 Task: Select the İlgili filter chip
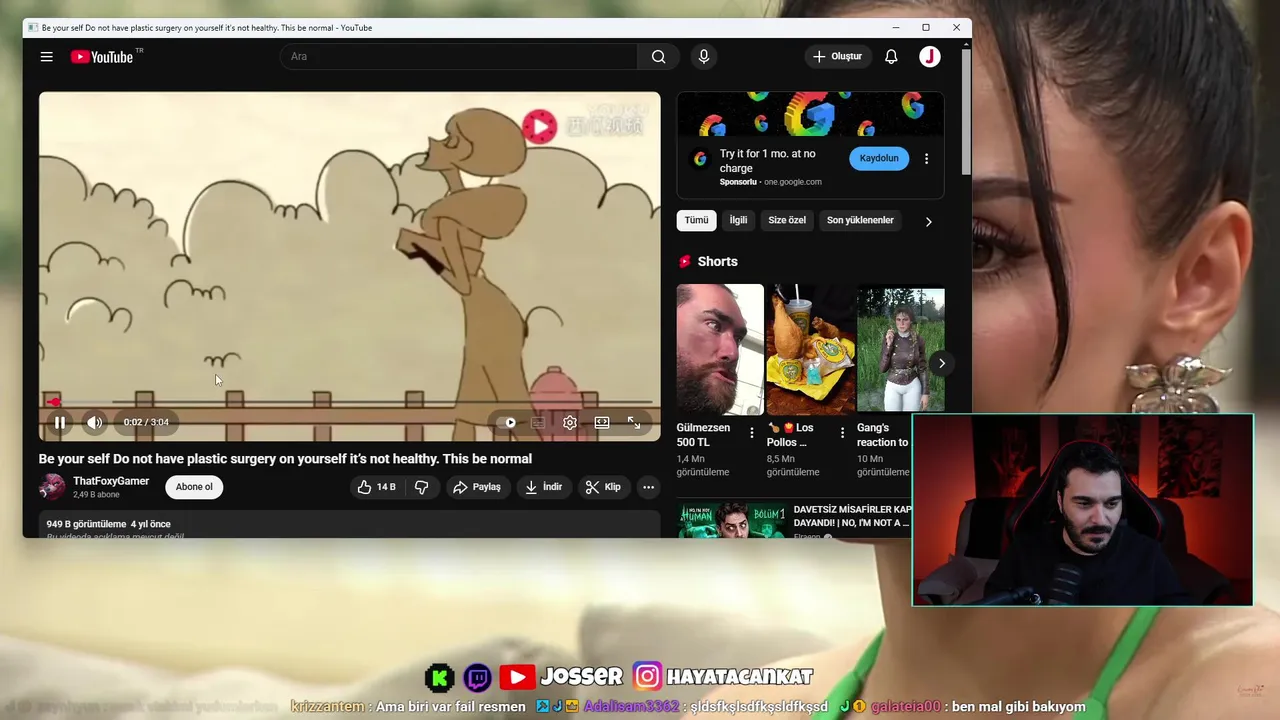click(x=738, y=220)
